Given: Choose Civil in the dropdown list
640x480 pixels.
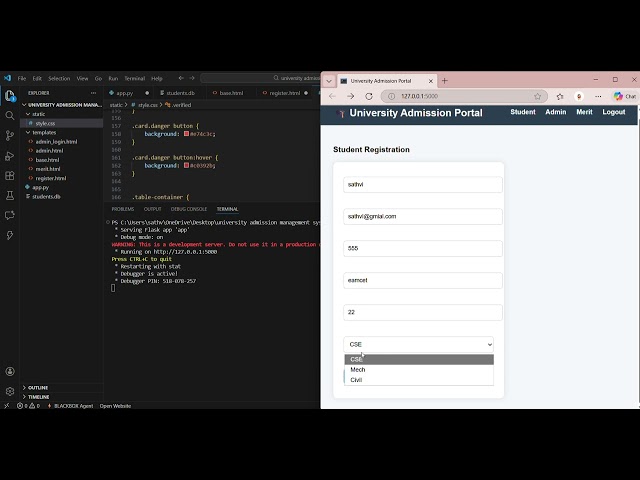Looking at the screenshot, I should 357,380.
